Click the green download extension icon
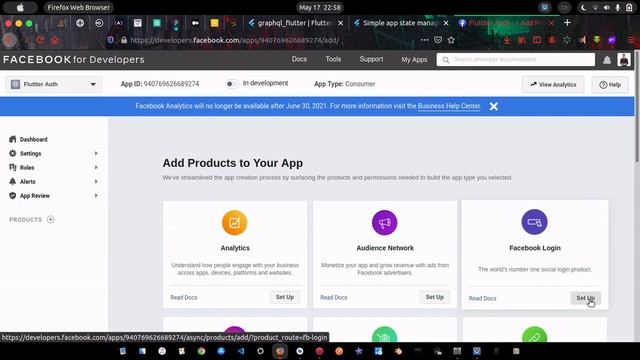640x360 pixels. coord(597,40)
